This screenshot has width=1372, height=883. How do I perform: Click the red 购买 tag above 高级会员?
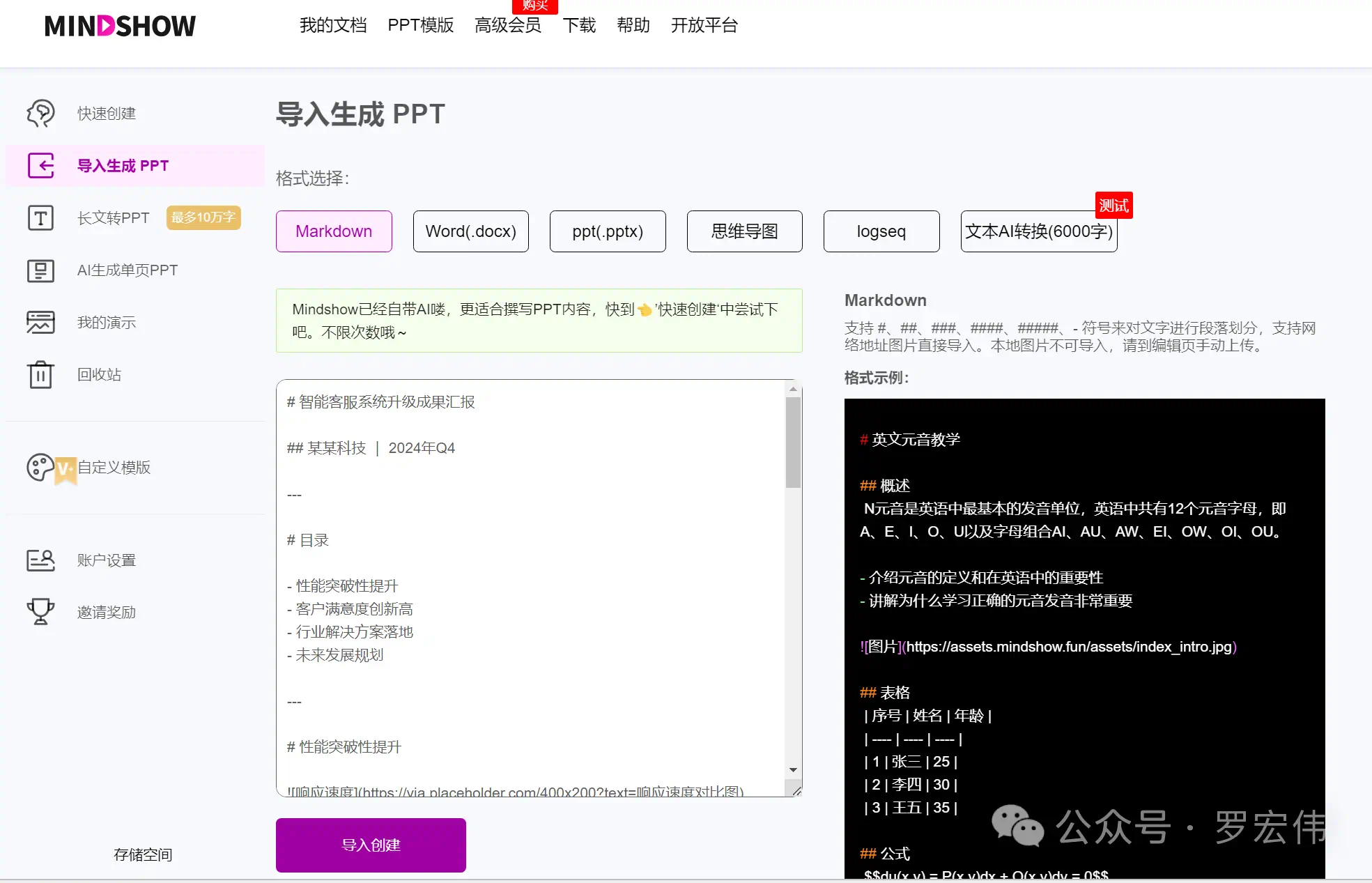pyautogui.click(x=535, y=6)
